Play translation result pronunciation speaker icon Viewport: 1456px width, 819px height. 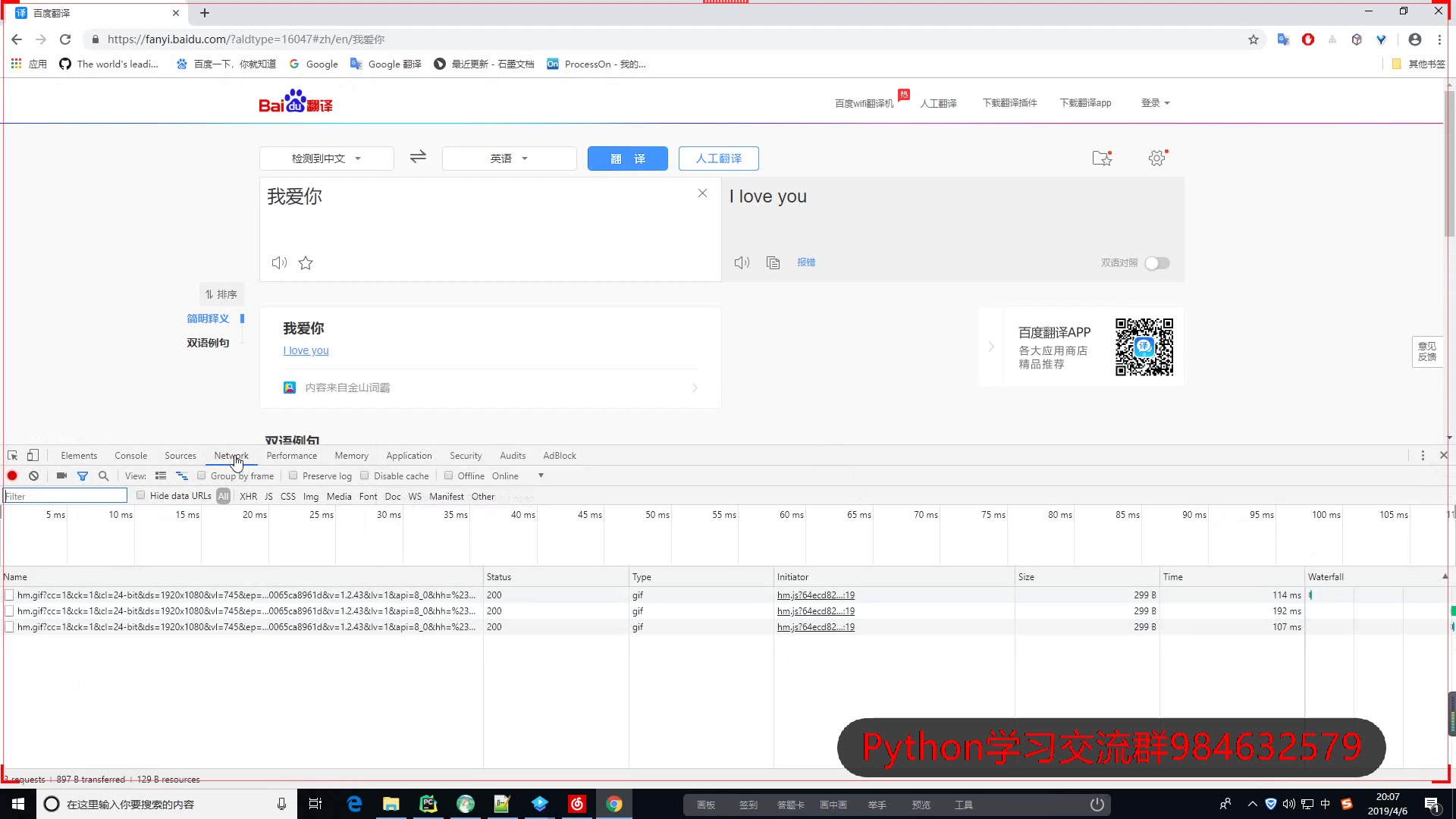[742, 262]
